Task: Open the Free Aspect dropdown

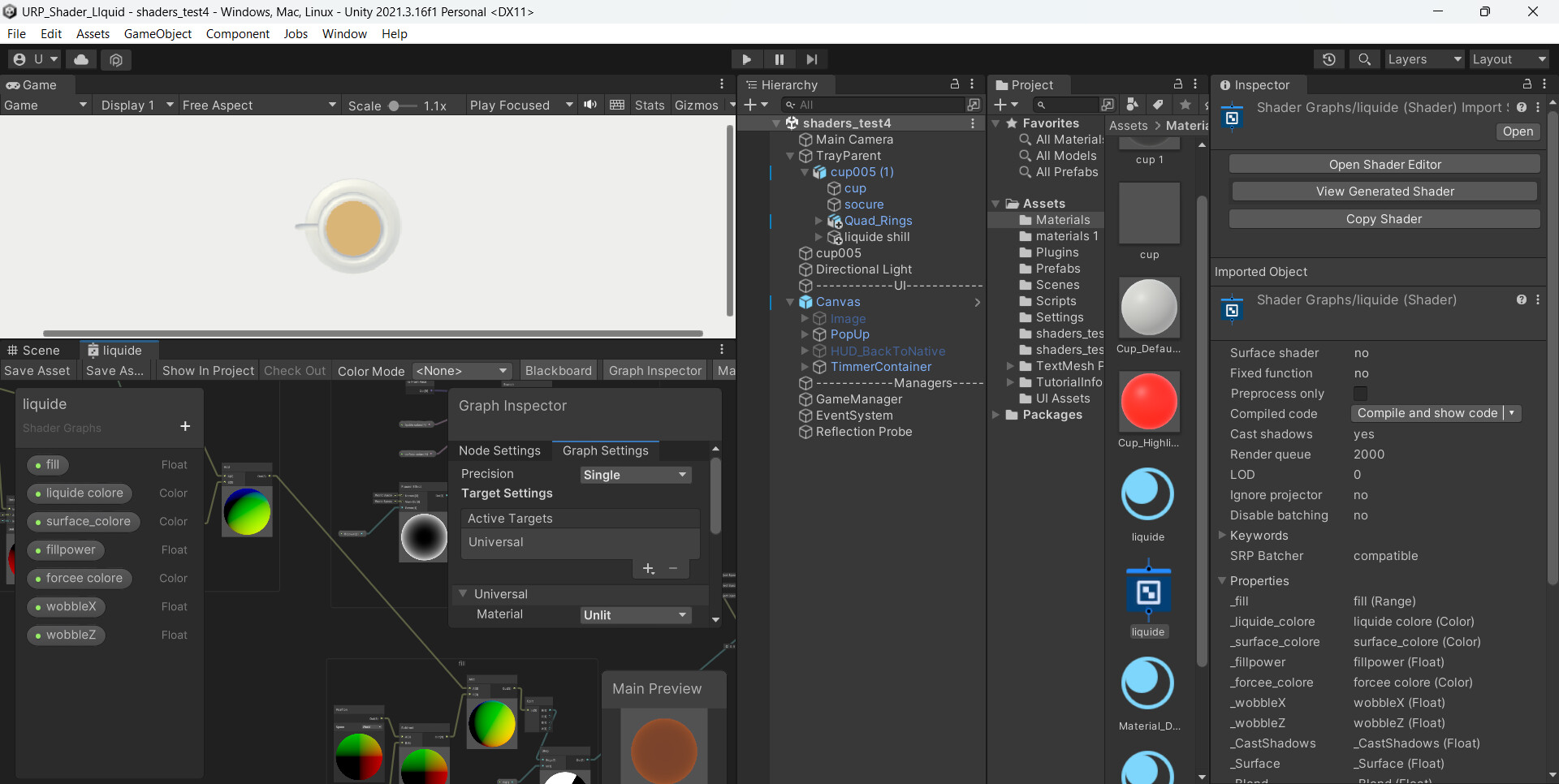Action: pos(258,105)
